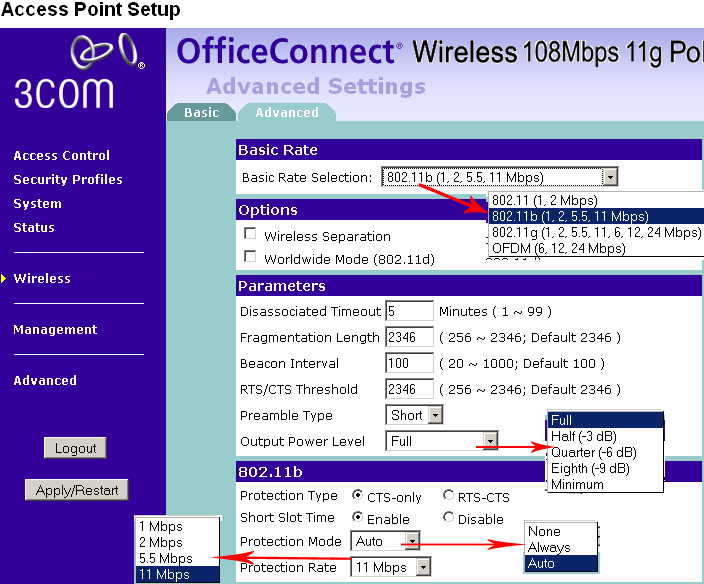Open the Security Profiles page
The height and width of the screenshot is (584, 704).
pyautogui.click(x=68, y=180)
